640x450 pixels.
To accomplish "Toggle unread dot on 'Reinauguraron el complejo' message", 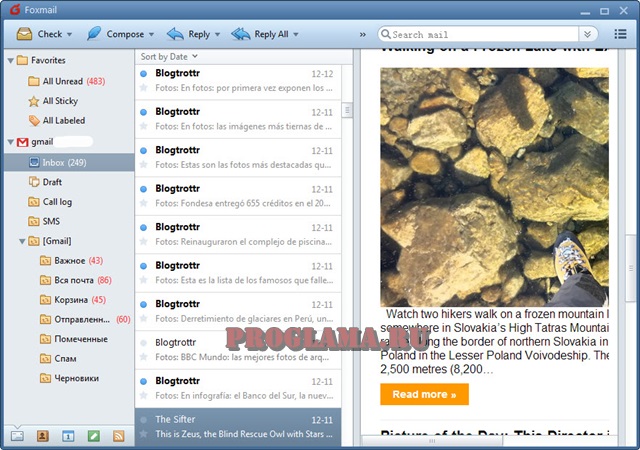I will (143, 227).
